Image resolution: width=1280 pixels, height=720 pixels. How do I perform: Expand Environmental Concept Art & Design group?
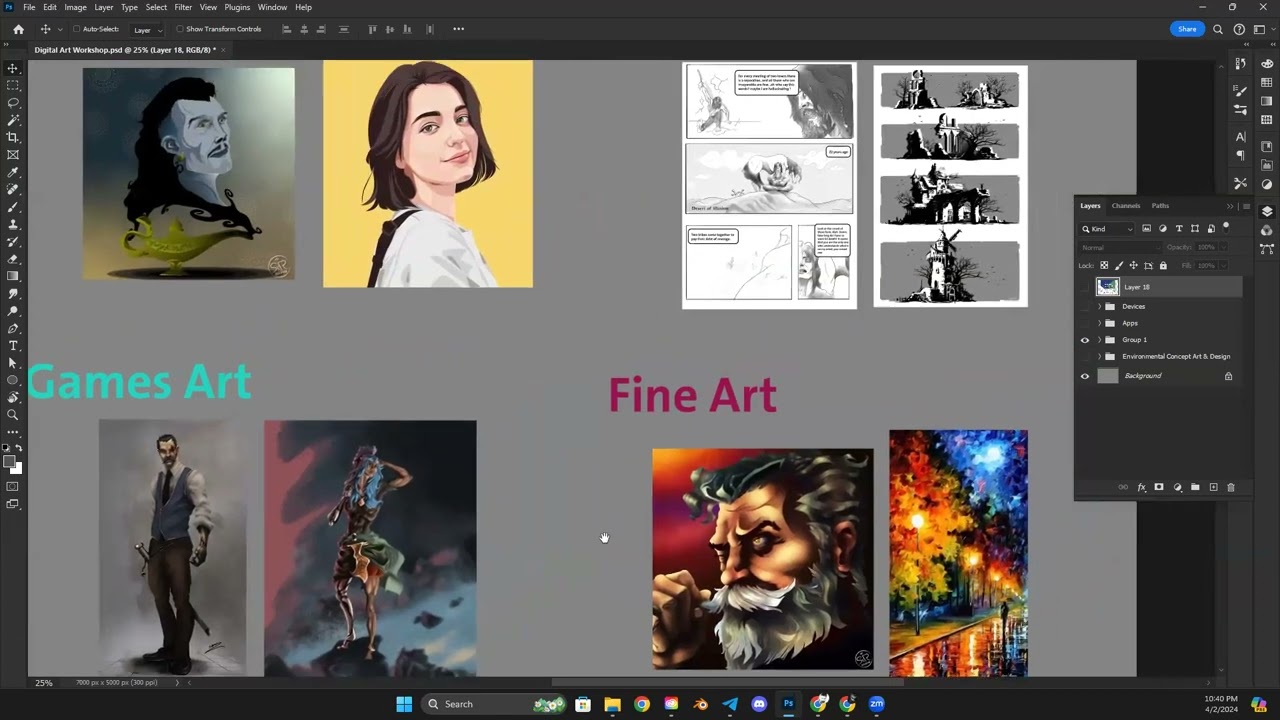click(x=1100, y=356)
